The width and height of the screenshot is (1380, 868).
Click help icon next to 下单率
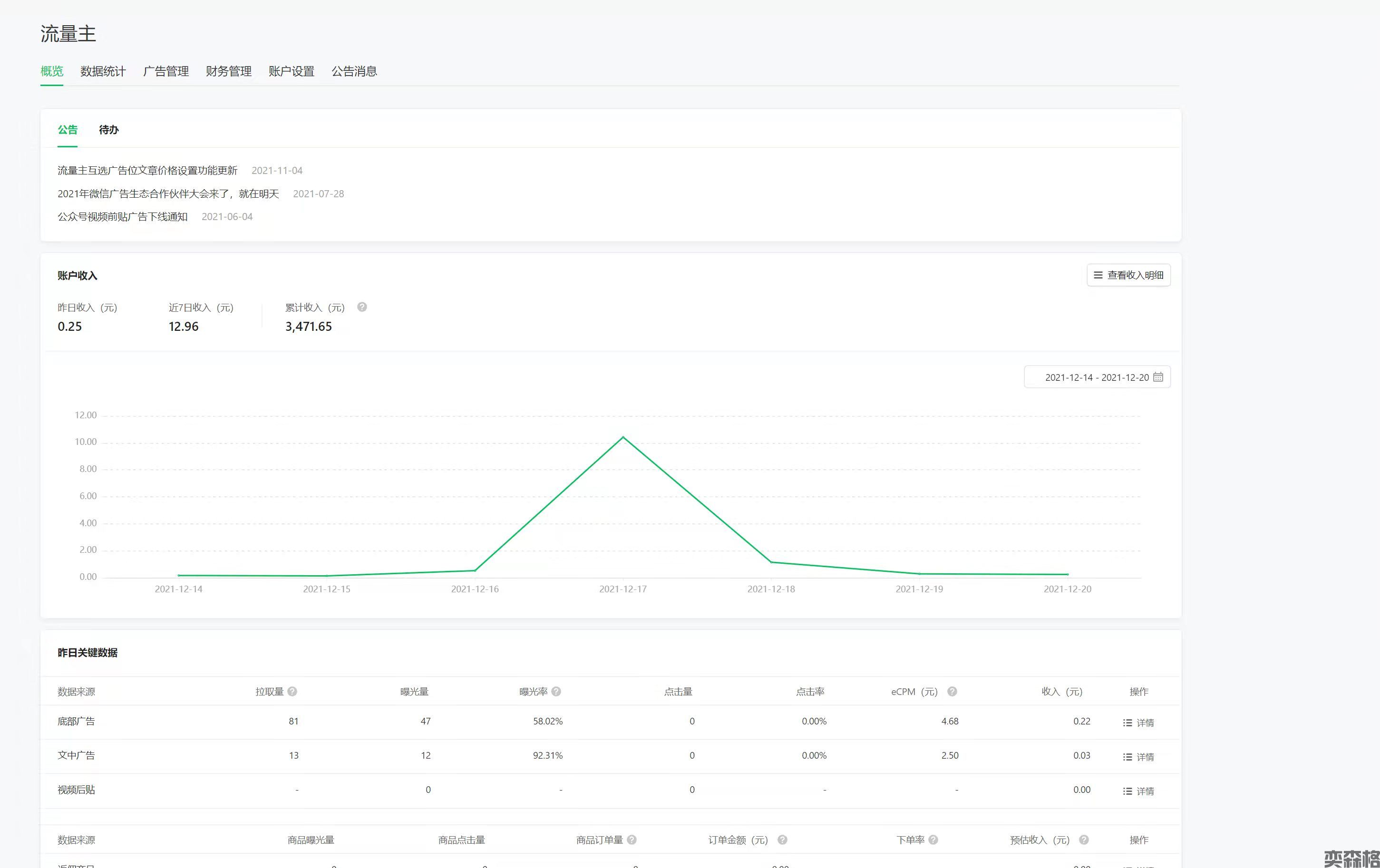pos(933,840)
